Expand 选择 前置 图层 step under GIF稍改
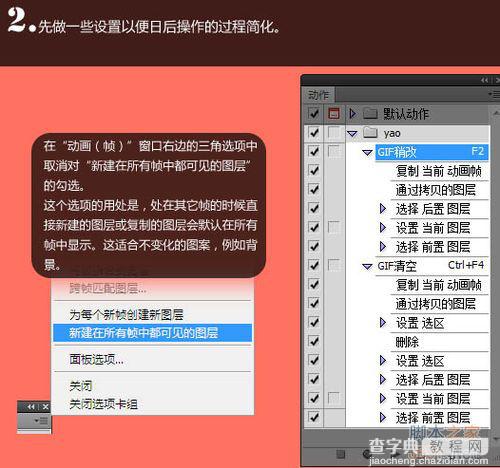Screen dimensions: 500x468 [383, 247]
